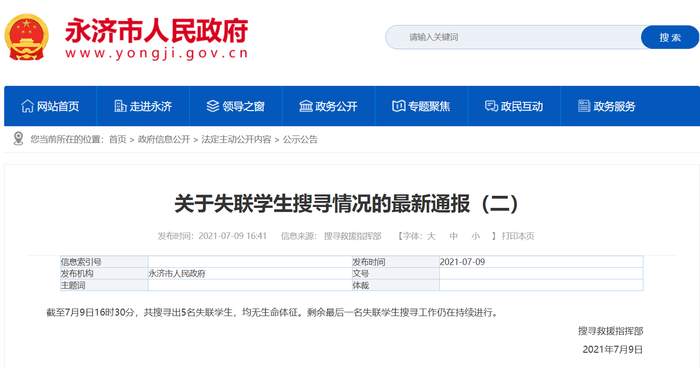The image size is (700, 368).
Task: Open the 政务公开 navigation menu
Action: [329, 106]
